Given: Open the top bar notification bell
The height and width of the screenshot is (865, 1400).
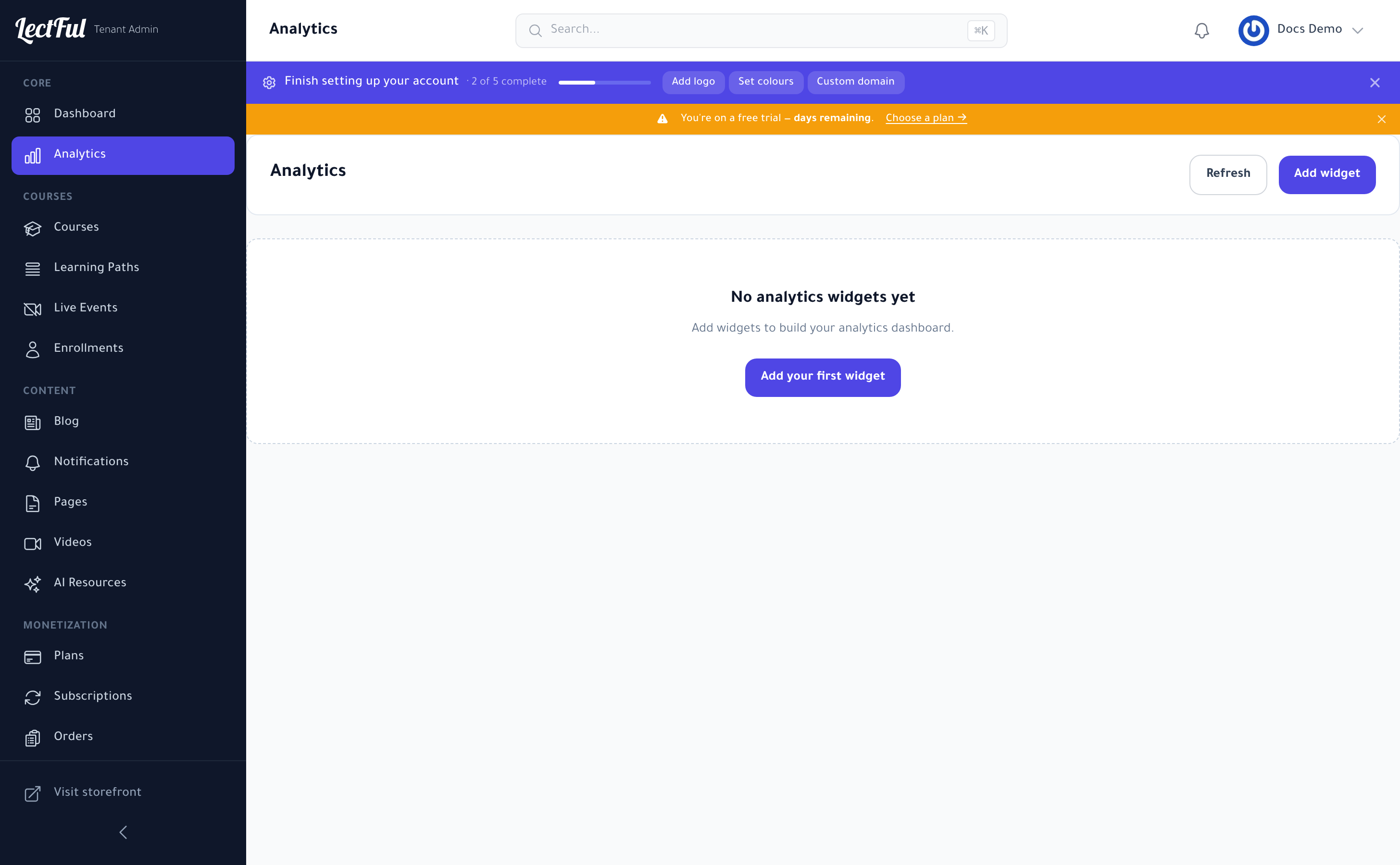Looking at the screenshot, I should coord(1201,30).
